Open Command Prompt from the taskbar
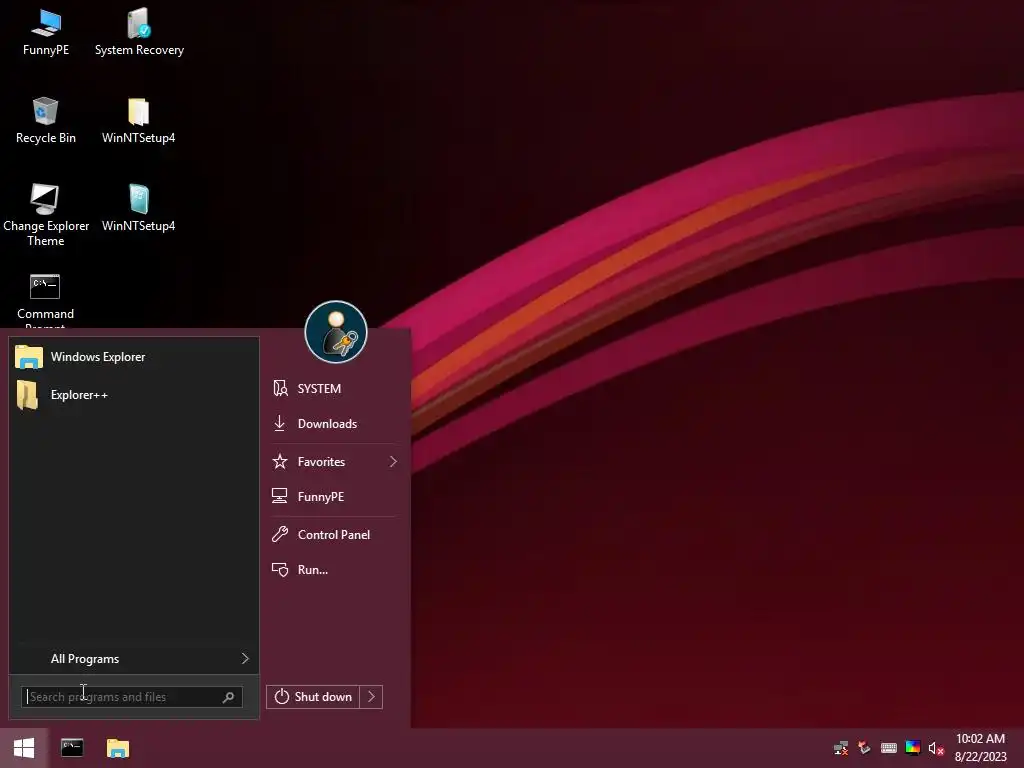1024x768 pixels. 72,748
